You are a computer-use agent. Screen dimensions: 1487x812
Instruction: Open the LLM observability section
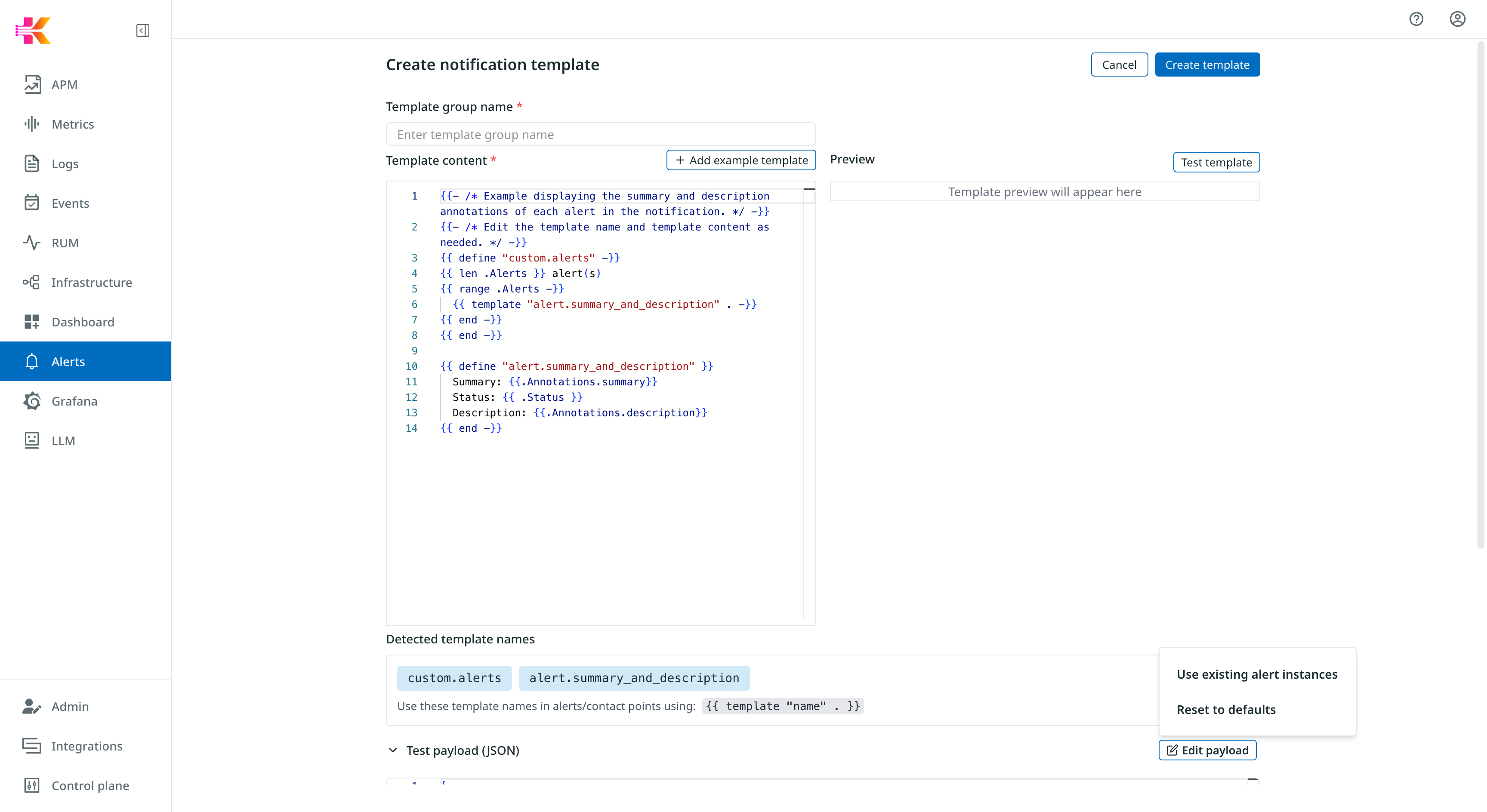tap(63, 440)
